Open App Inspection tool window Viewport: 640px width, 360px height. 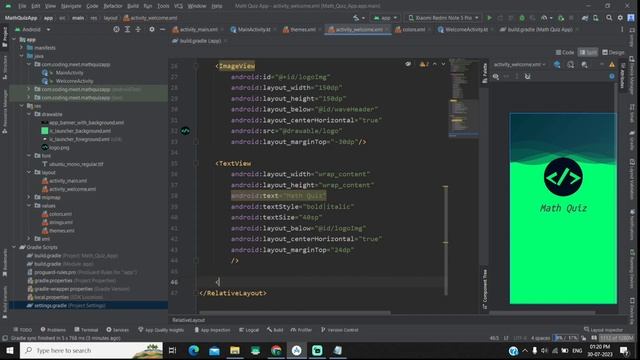[212, 330]
